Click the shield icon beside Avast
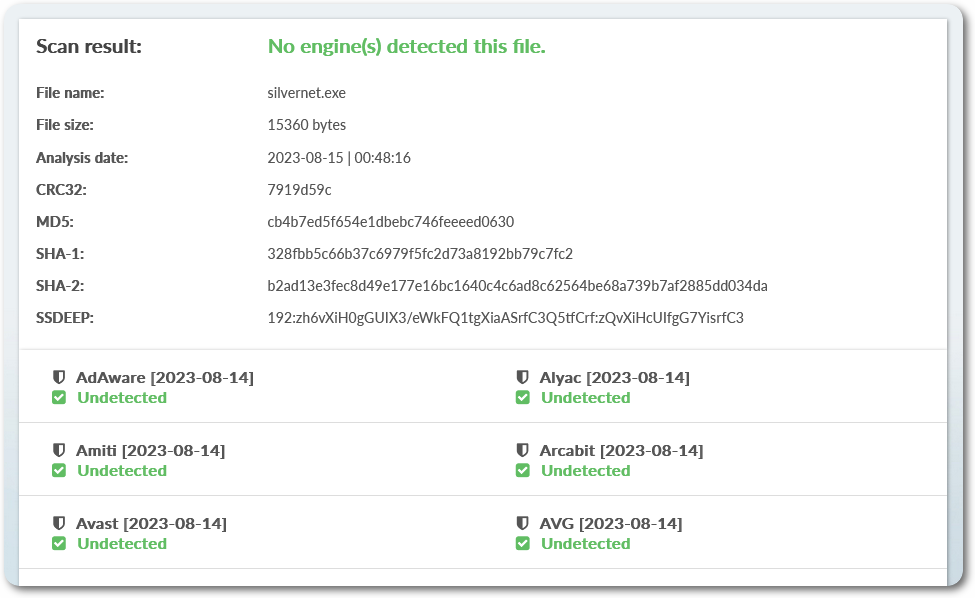 click(59, 523)
